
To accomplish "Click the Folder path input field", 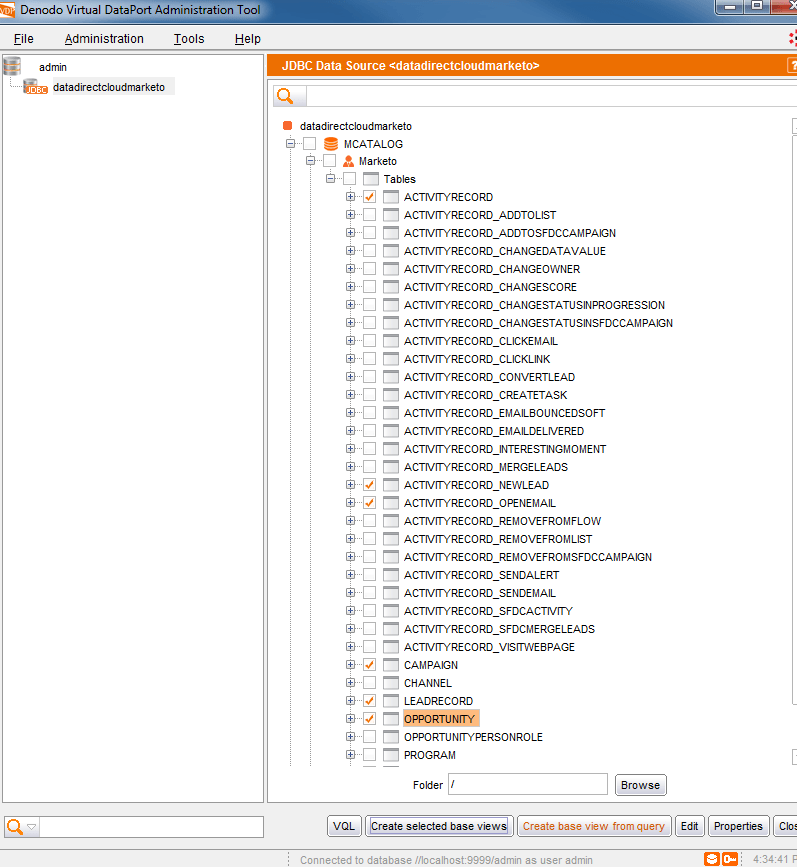I will (x=527, y=785).
